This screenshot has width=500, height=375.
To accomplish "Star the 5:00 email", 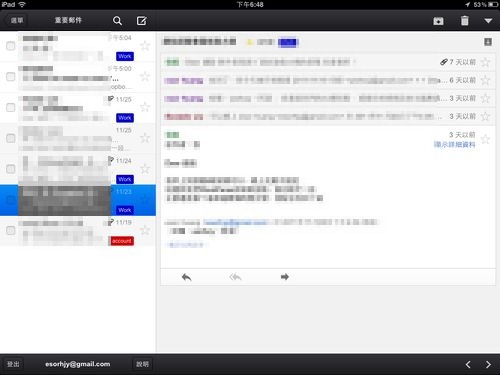I will point(145,76).
